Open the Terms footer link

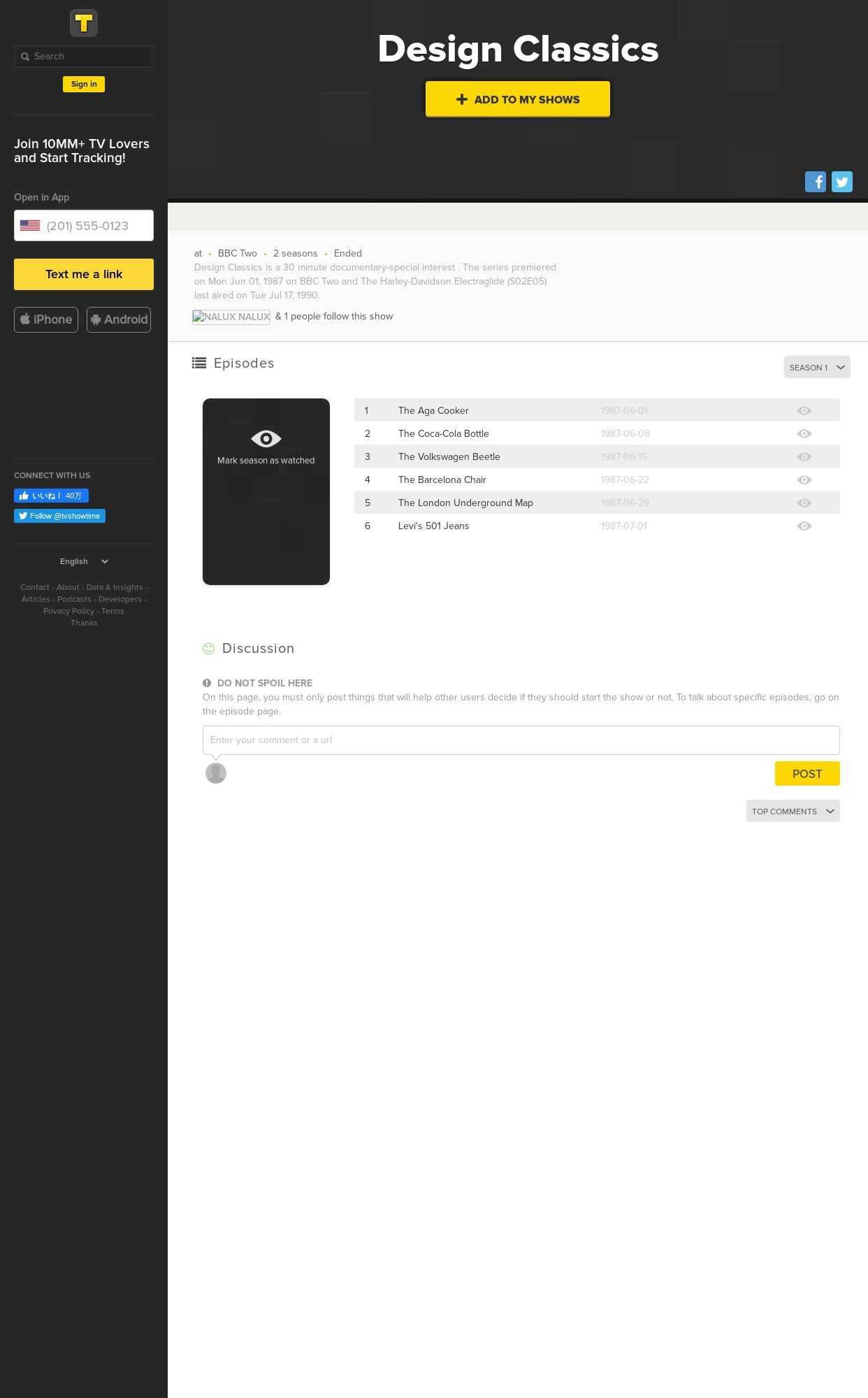click(x=113, y=611)
